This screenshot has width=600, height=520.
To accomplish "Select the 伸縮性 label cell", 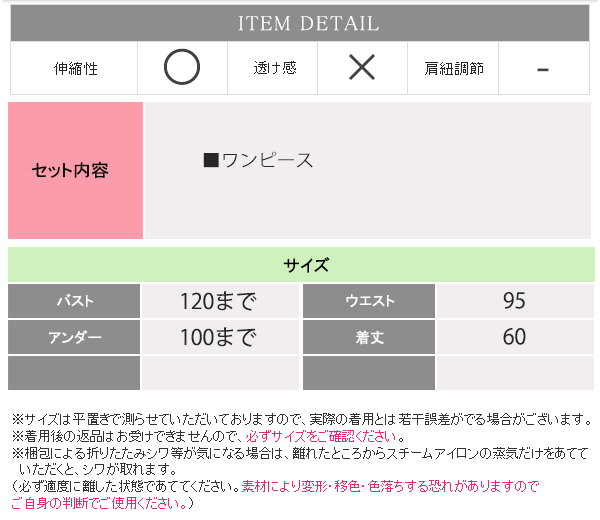I will tap(76, 69).
